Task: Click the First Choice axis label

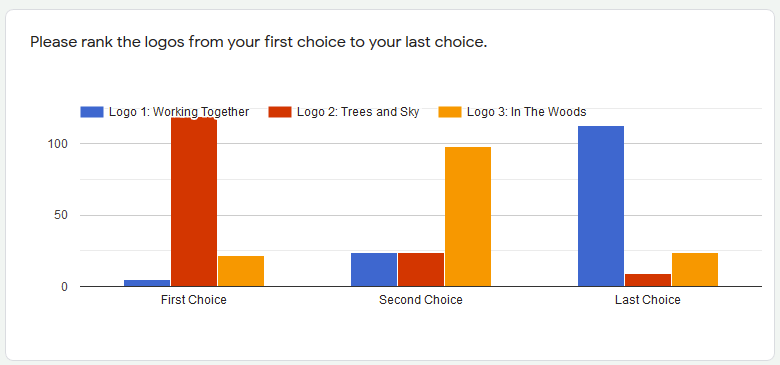Action: pos(194,300)
